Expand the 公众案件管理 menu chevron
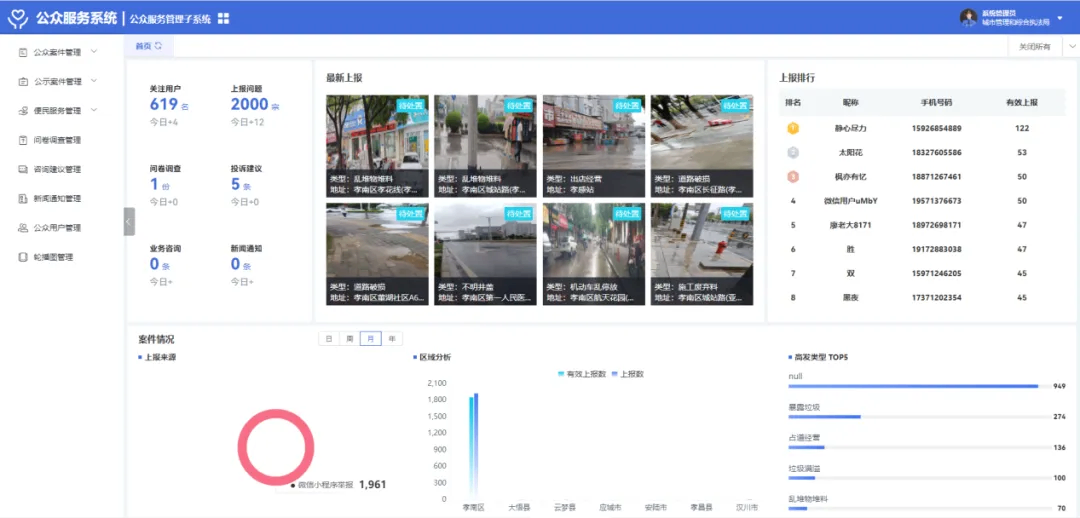 94,52
